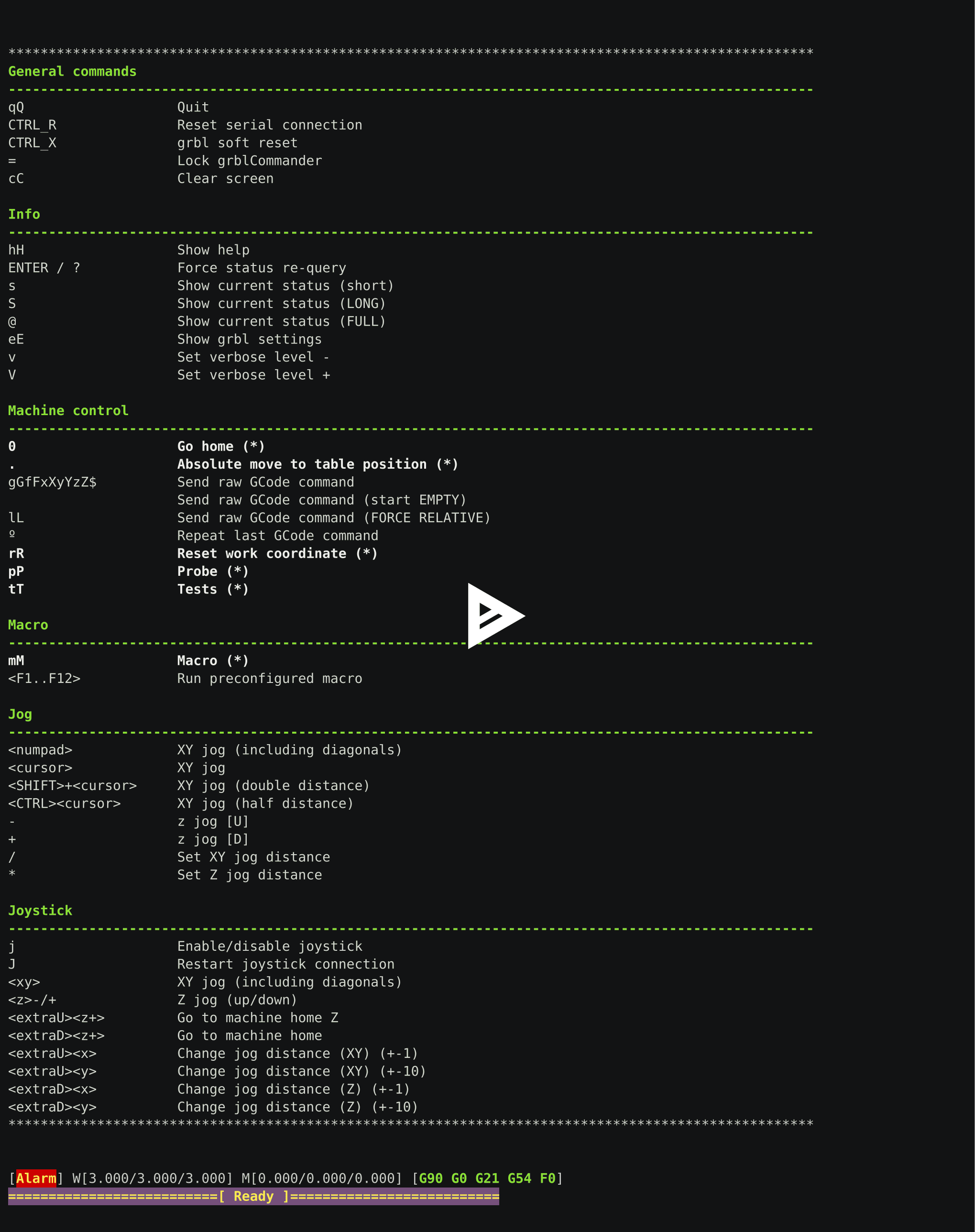Click 'Force status re-query' text
Image resolution: width=975 pixels, height=1232 pixels.
point(262,268)
